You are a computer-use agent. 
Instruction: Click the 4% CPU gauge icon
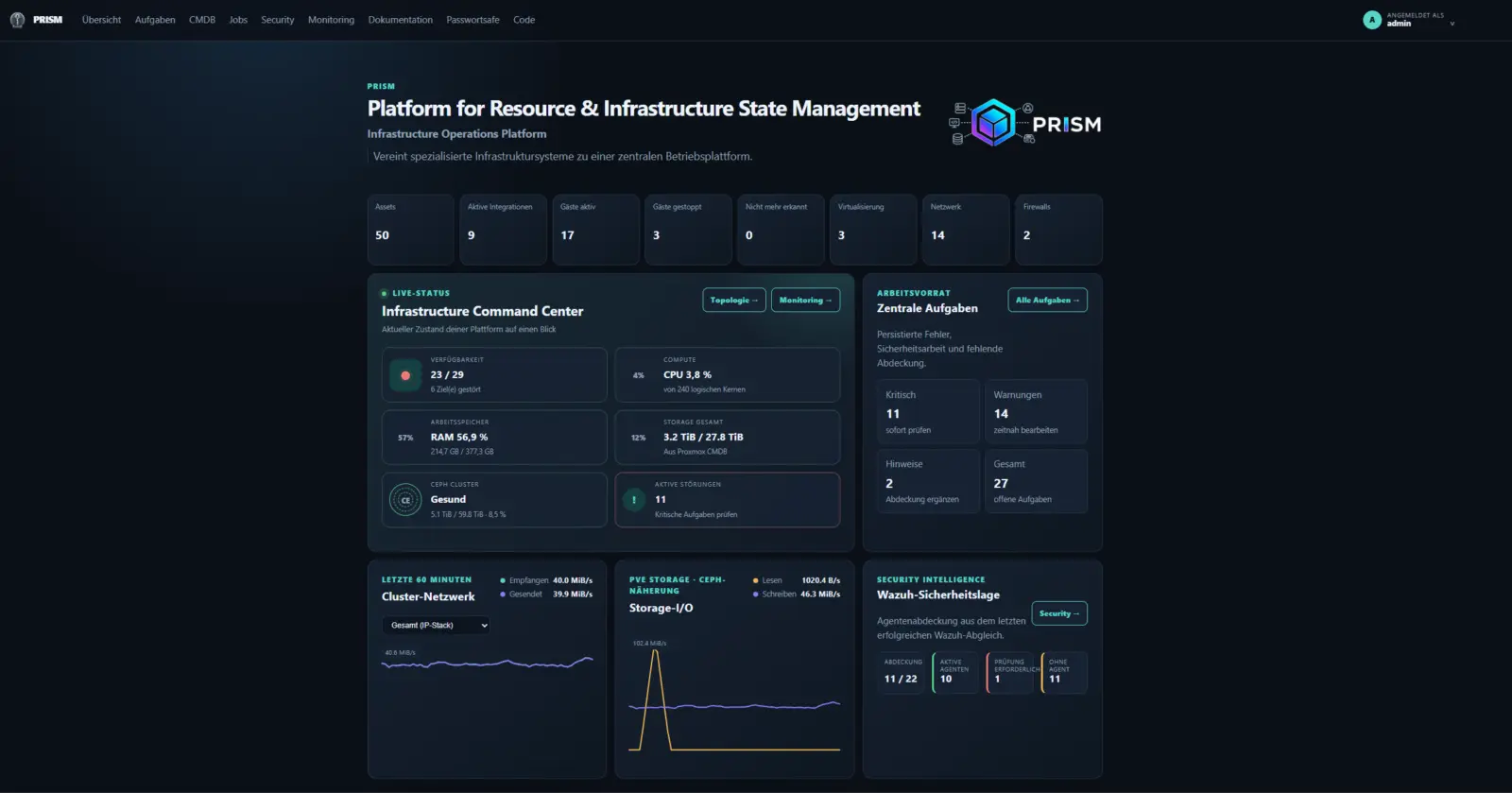638,375
